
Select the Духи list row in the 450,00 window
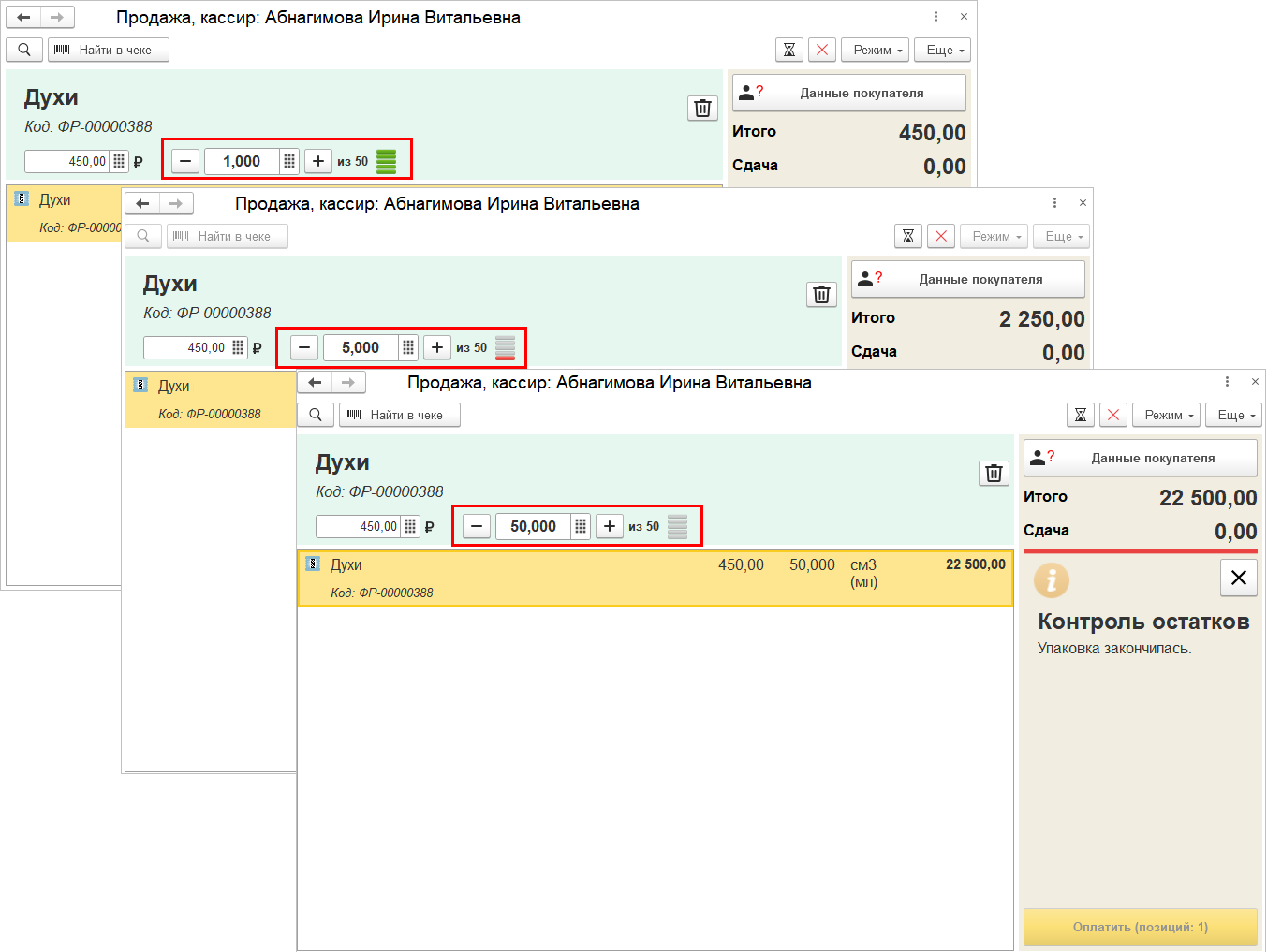(x=65, y=212)
